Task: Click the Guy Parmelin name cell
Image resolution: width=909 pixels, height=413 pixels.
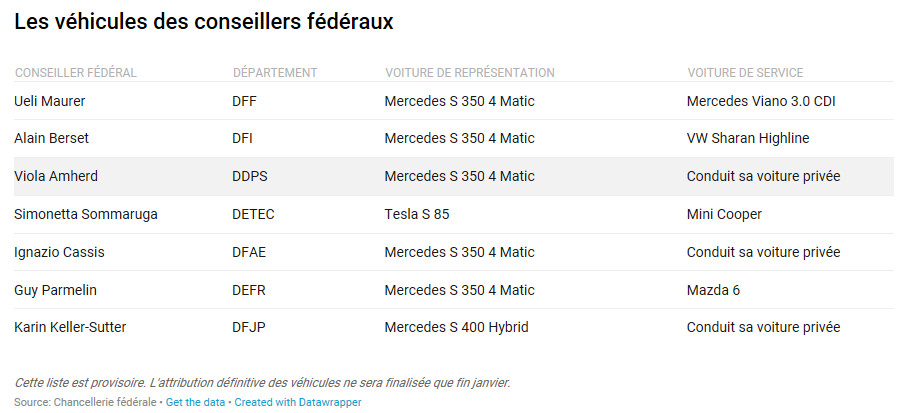Action: [x=56, y=290]
